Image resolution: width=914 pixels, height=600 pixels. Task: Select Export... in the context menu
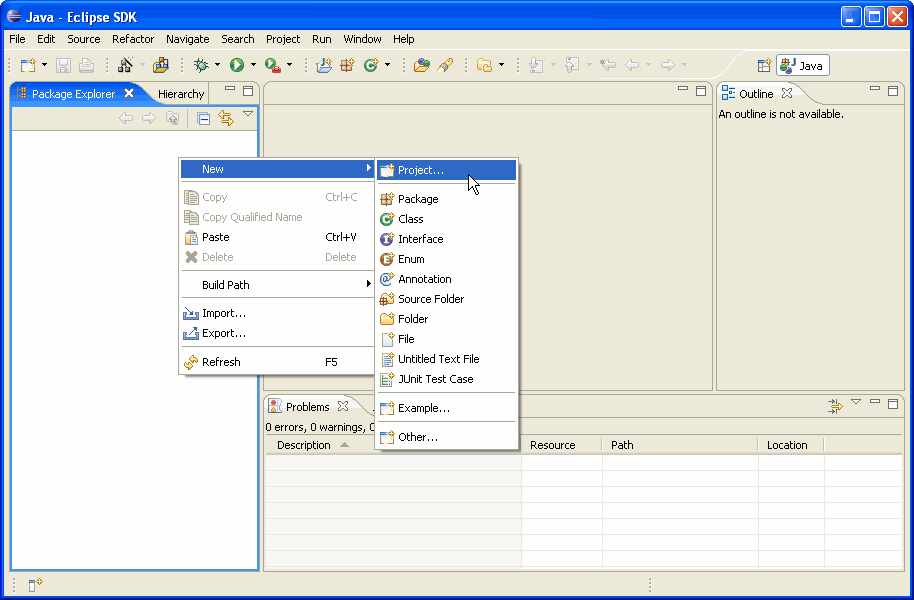point(277,334)
